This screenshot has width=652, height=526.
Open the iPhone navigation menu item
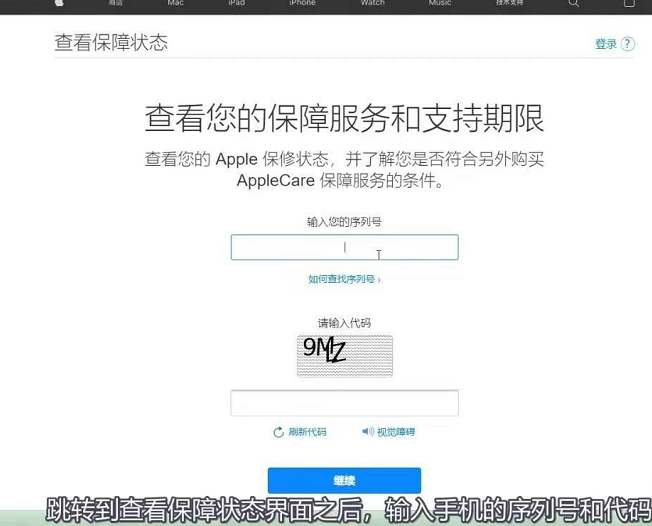point(302,2)
